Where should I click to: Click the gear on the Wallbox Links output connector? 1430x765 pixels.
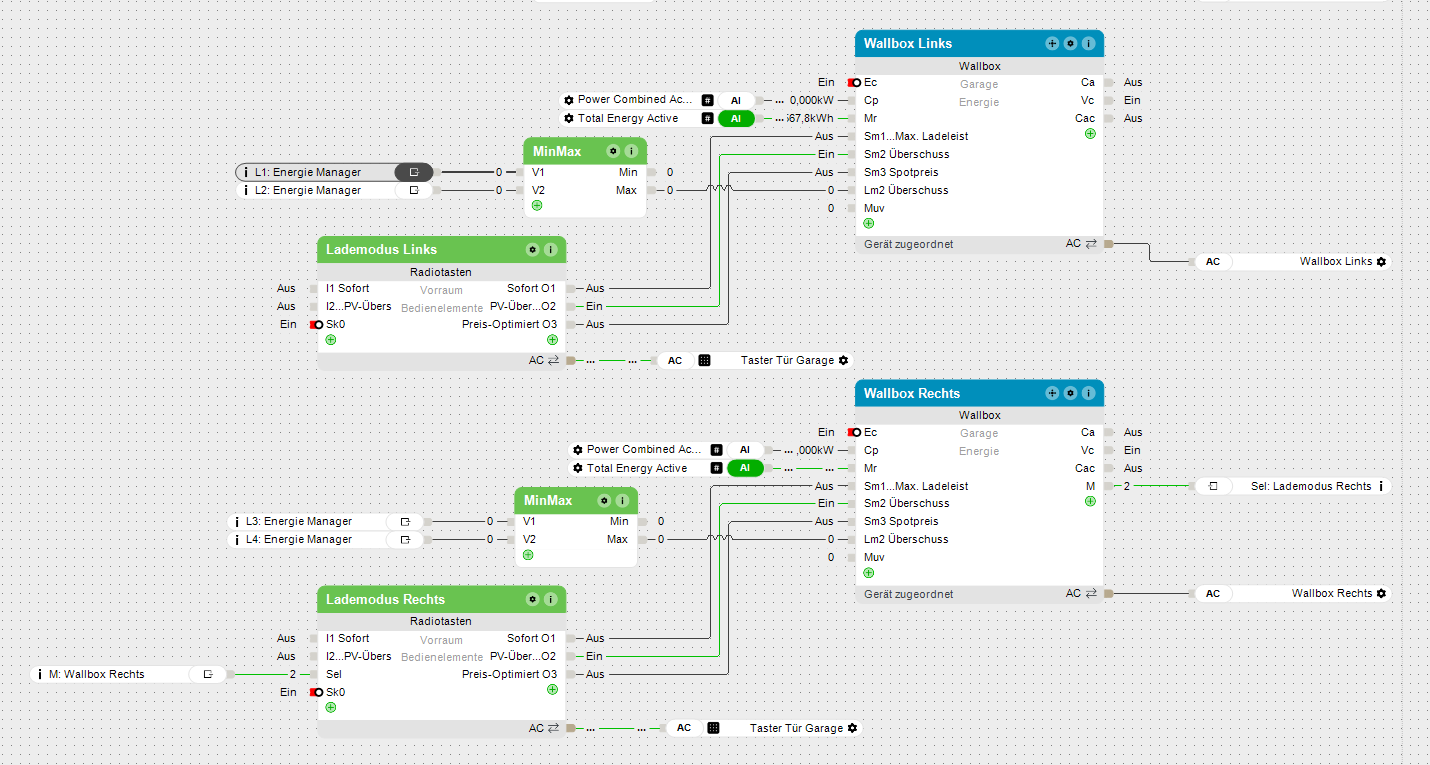coord(1381,261)
